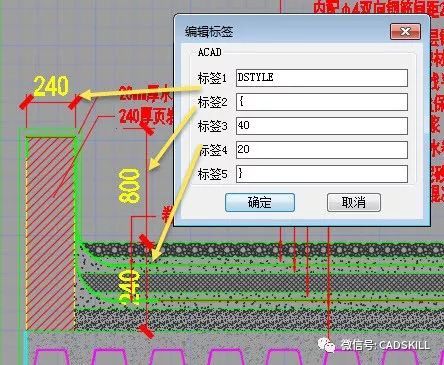
Task: Select the red hatched wall section
Action: (50, 234)
